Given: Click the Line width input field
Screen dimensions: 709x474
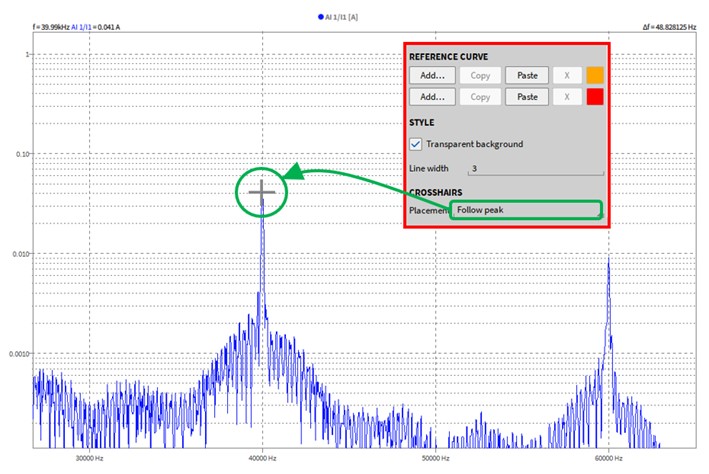Looking at the screenshot, I should pos(535,169).
